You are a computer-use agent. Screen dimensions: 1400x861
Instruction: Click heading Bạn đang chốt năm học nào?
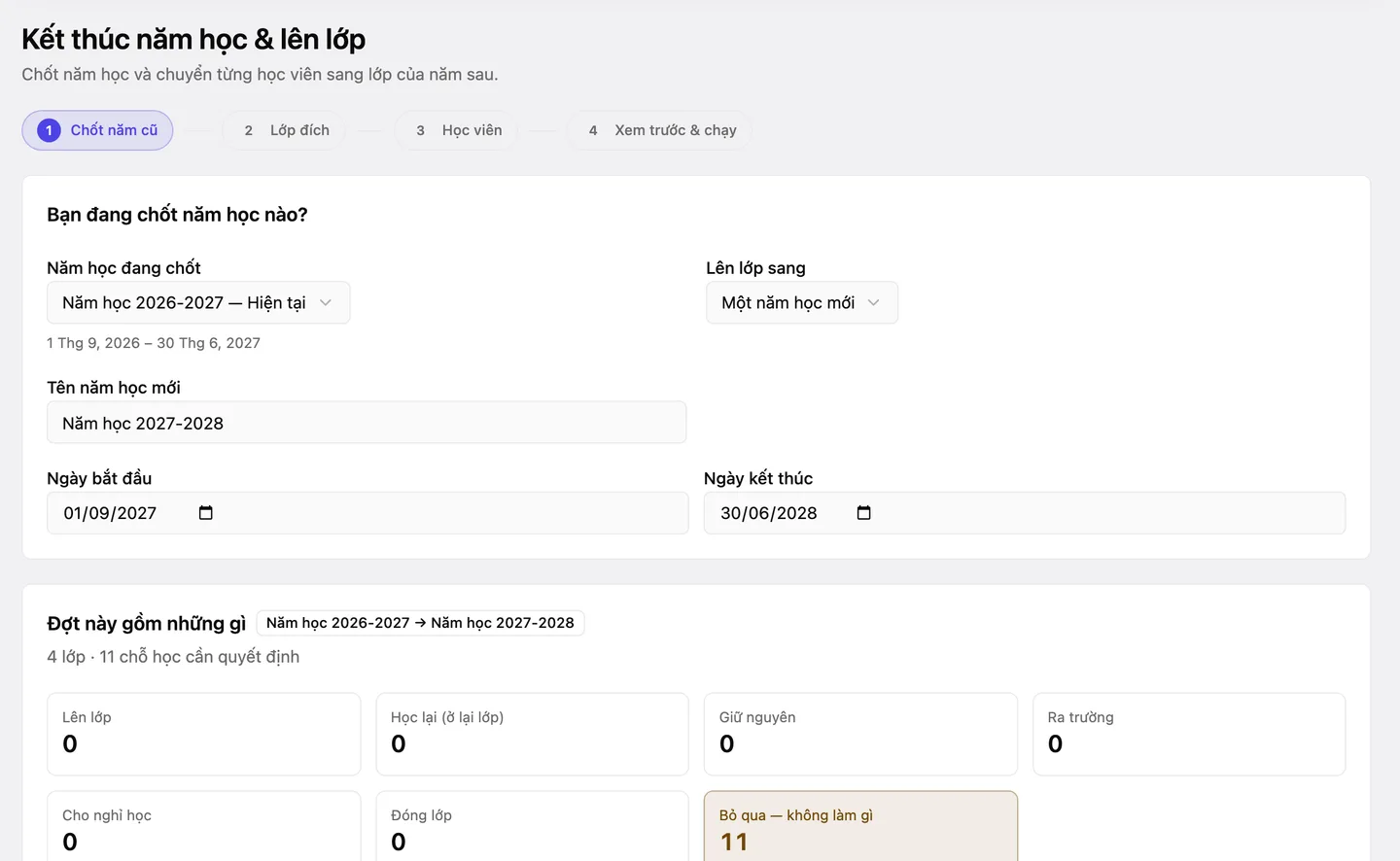pos(177,215)
